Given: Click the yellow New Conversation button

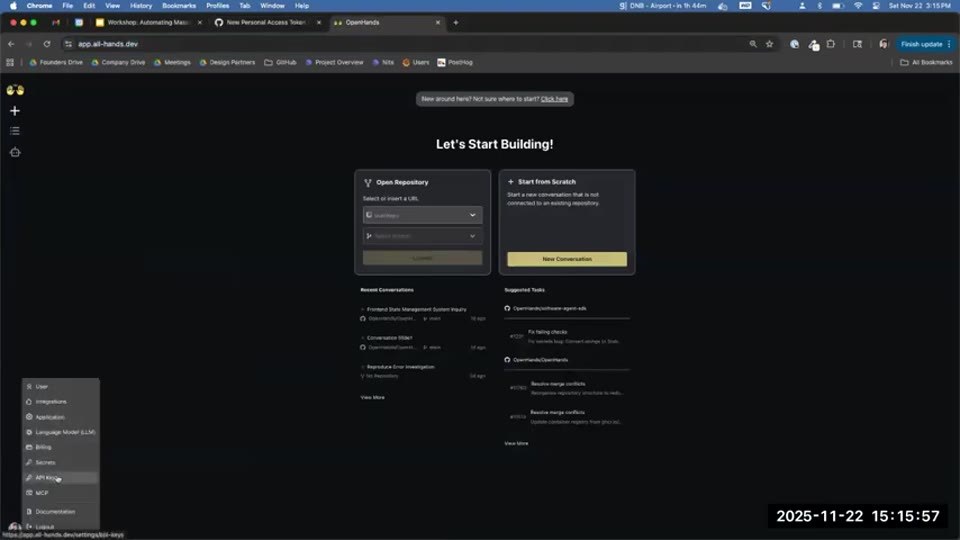Looking at the screenshot, I should [567, 259].
